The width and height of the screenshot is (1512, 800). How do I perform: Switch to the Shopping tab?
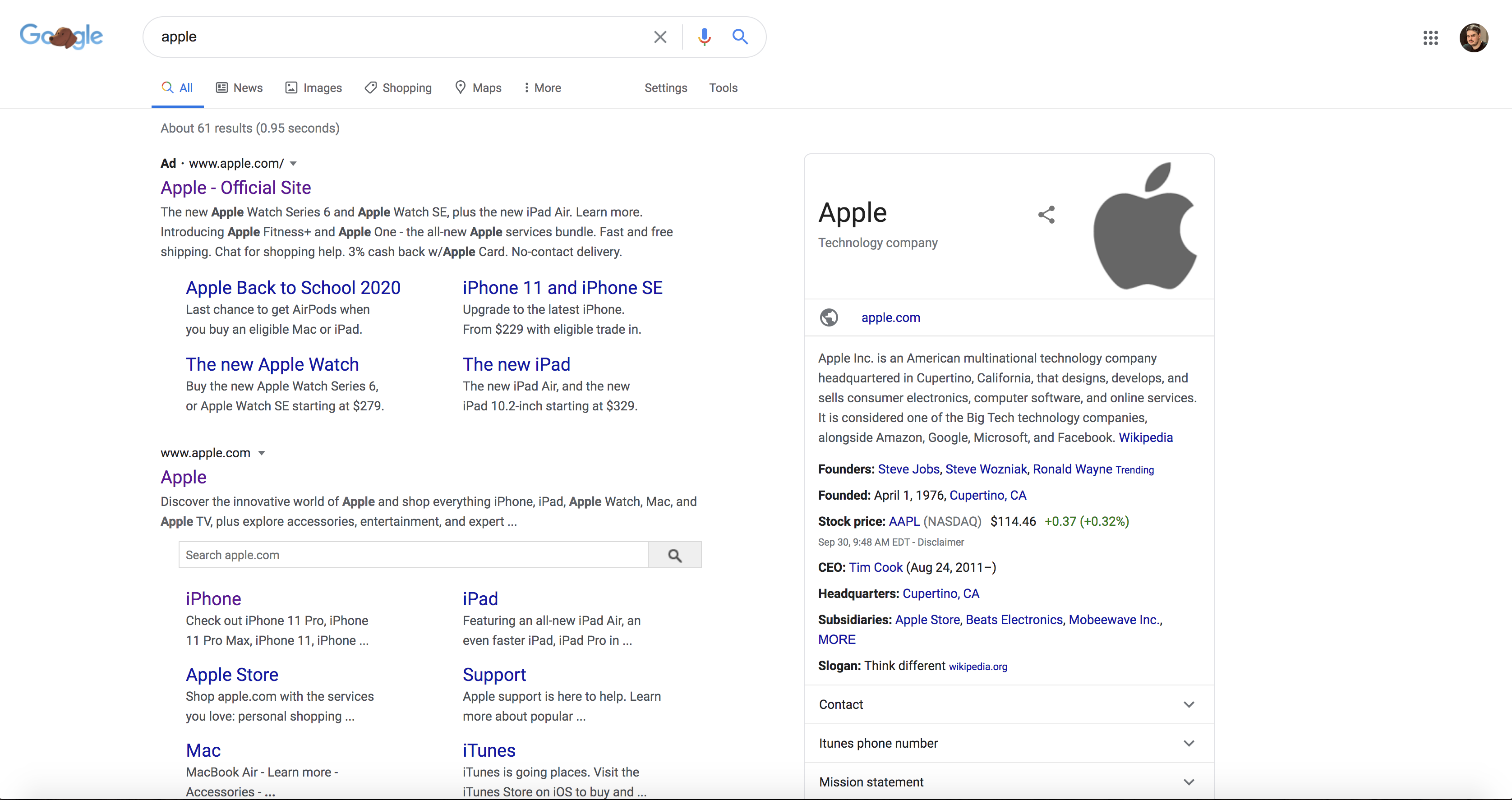398,88
